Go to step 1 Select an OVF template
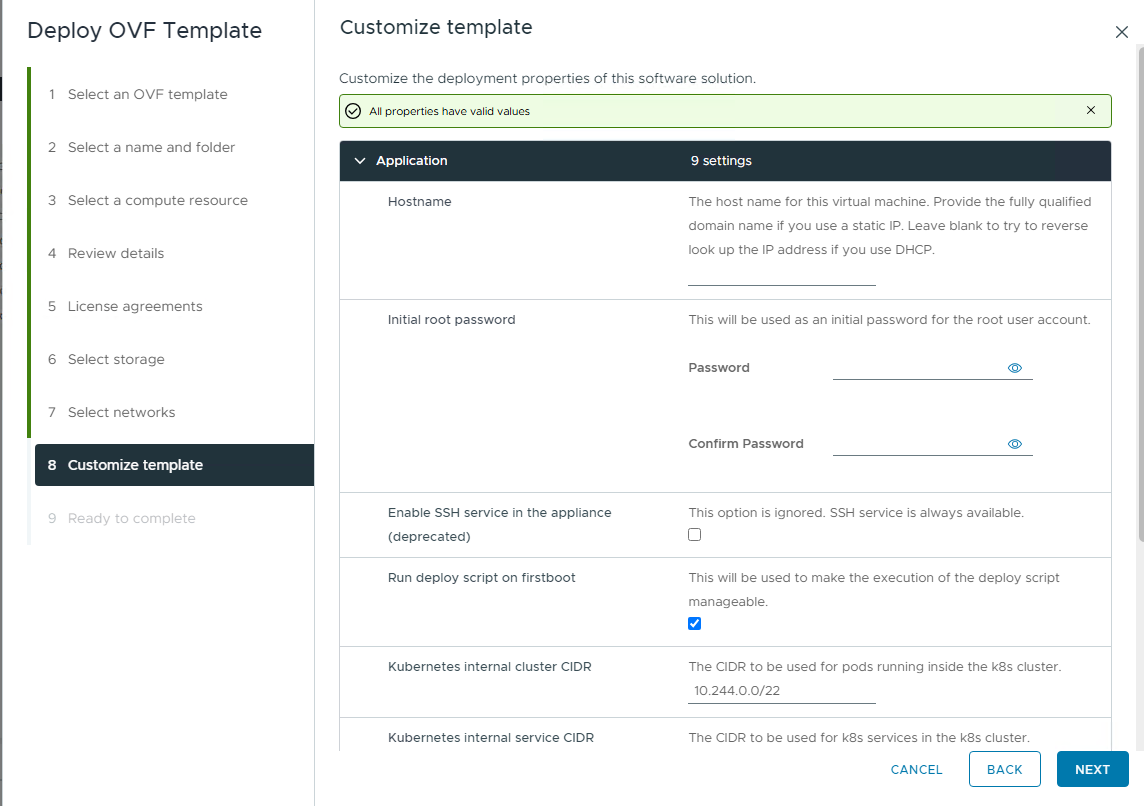 pyautogui.click(x=147, y=94)
